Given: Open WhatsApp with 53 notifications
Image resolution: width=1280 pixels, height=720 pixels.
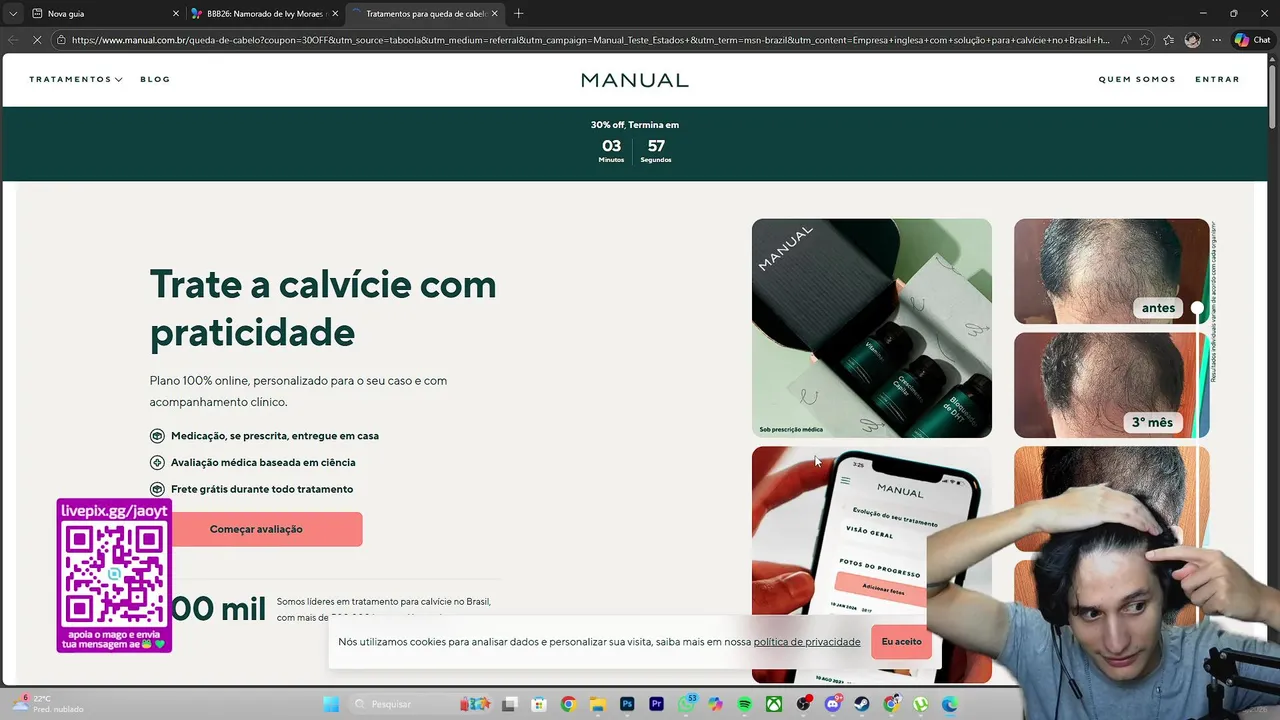Looking at the screenshot, I should click(686, 704).
